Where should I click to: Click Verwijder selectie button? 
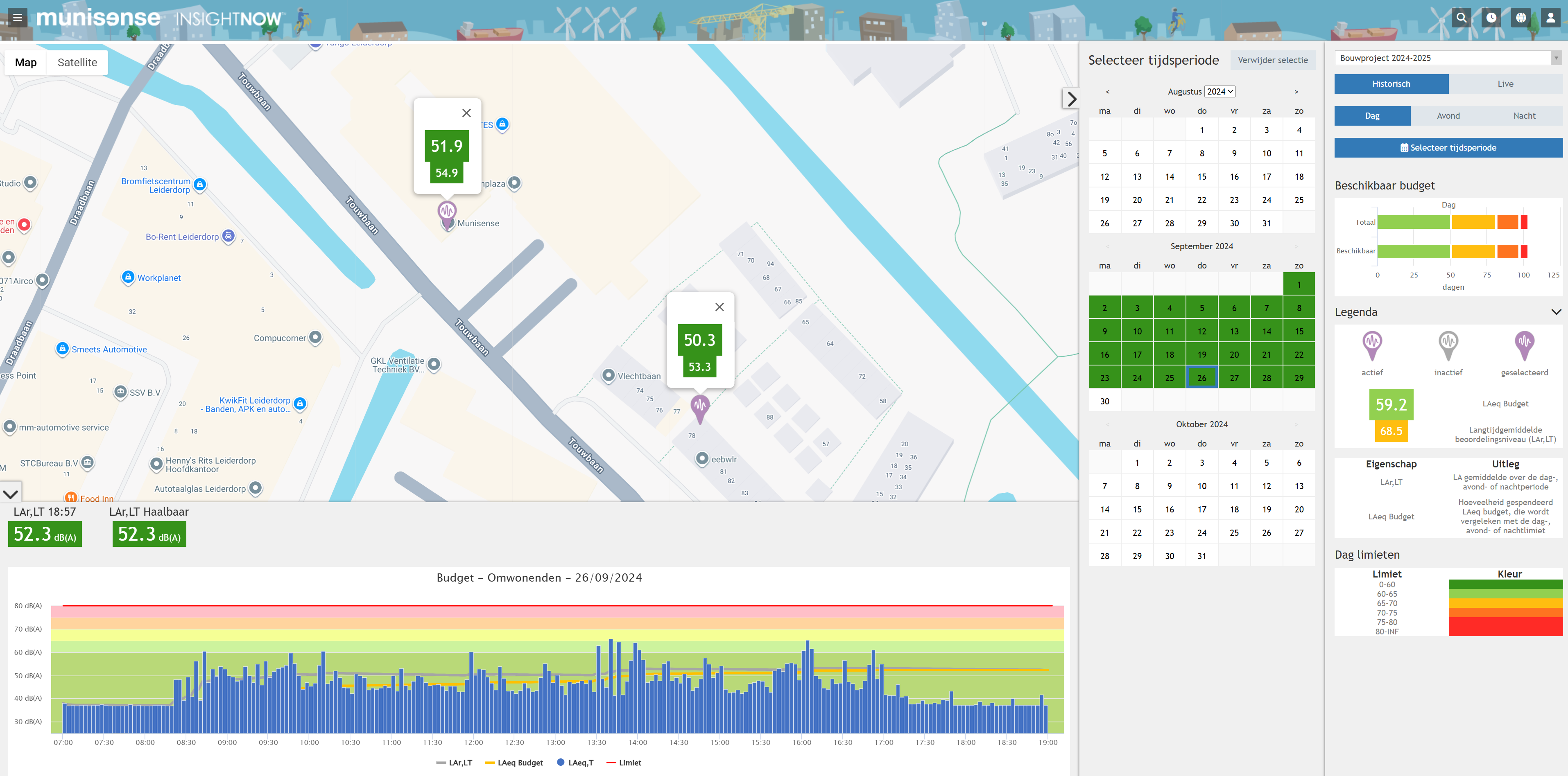(x=1272, y=60)
